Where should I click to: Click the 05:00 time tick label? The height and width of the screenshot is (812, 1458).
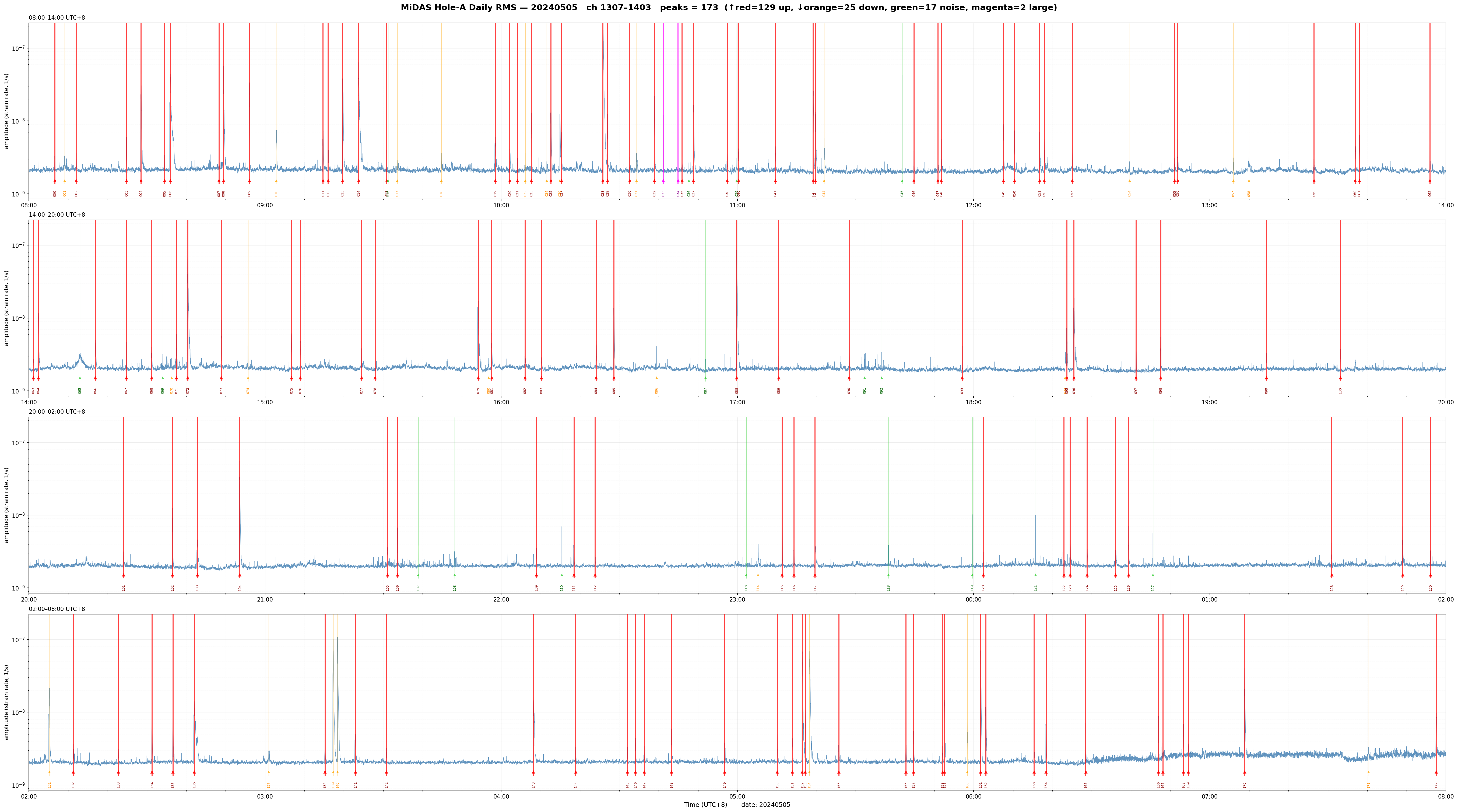pos(737,797)
